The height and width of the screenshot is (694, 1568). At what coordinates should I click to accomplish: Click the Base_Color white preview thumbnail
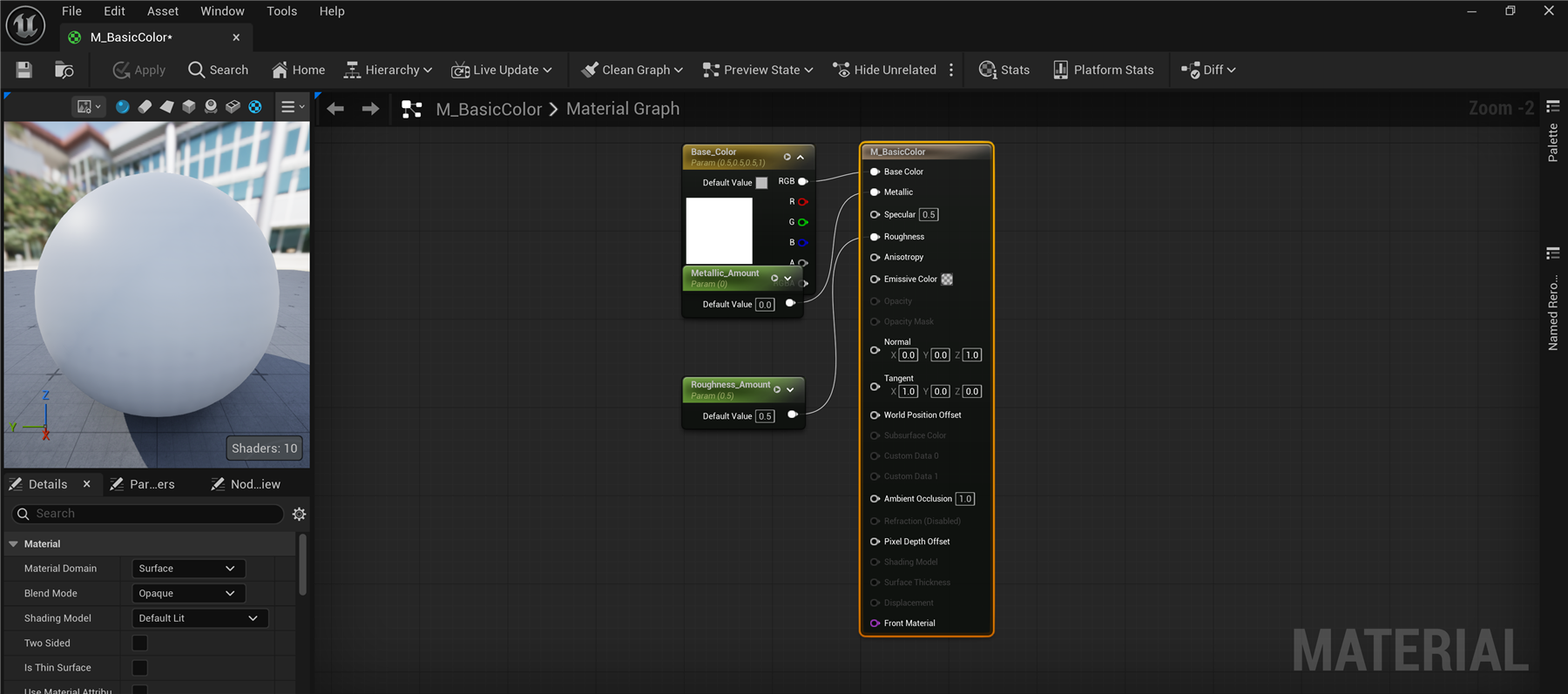(719, 231)
